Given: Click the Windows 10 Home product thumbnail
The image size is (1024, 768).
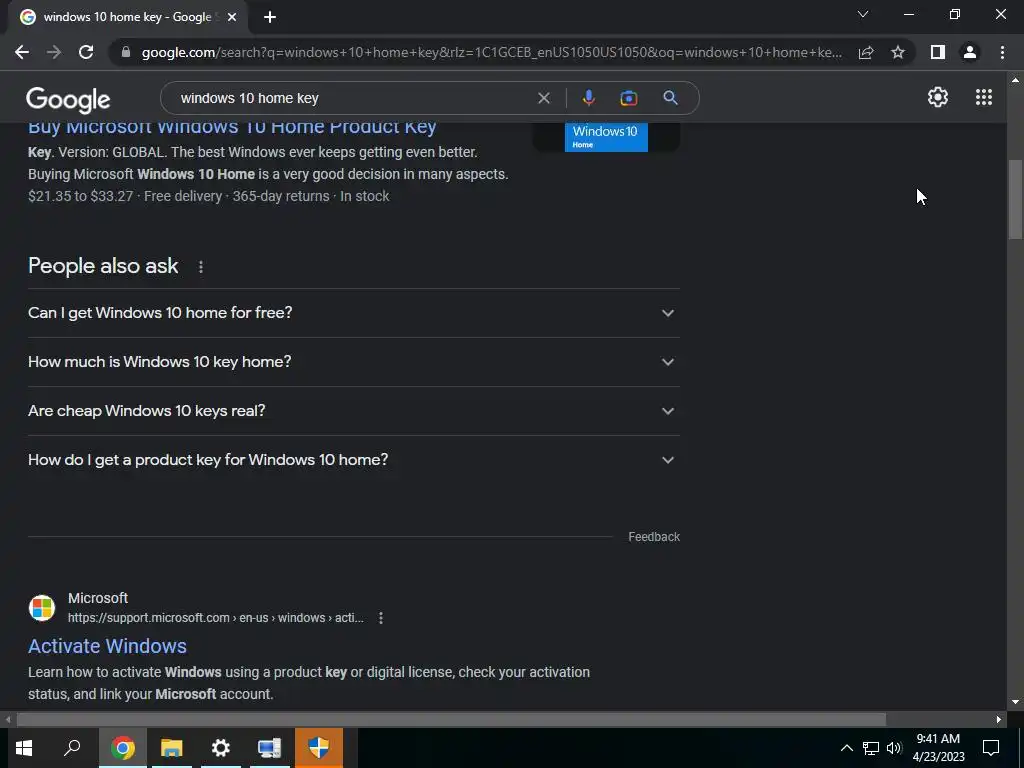Looking at the screenshot, I should tap(606, 137).
